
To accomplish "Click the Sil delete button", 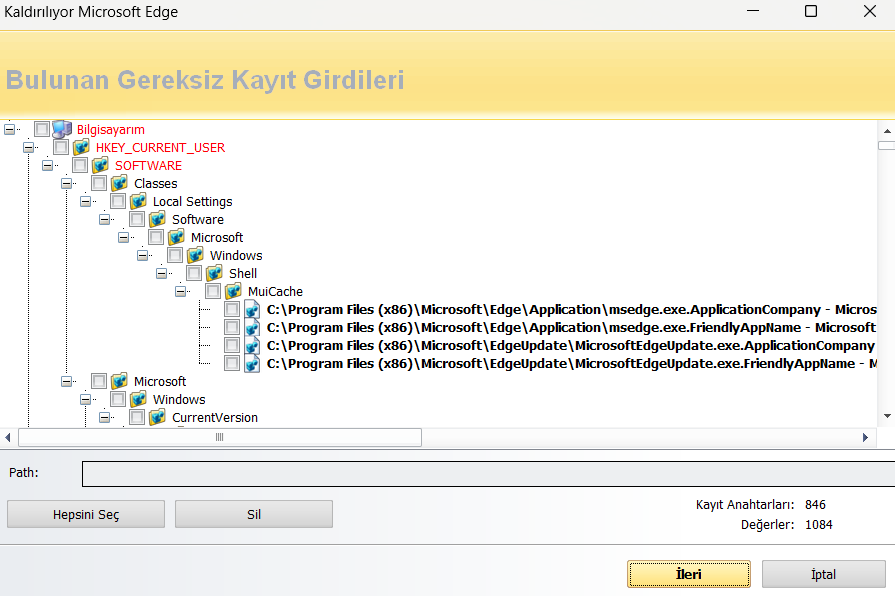I will coord(254,514).
